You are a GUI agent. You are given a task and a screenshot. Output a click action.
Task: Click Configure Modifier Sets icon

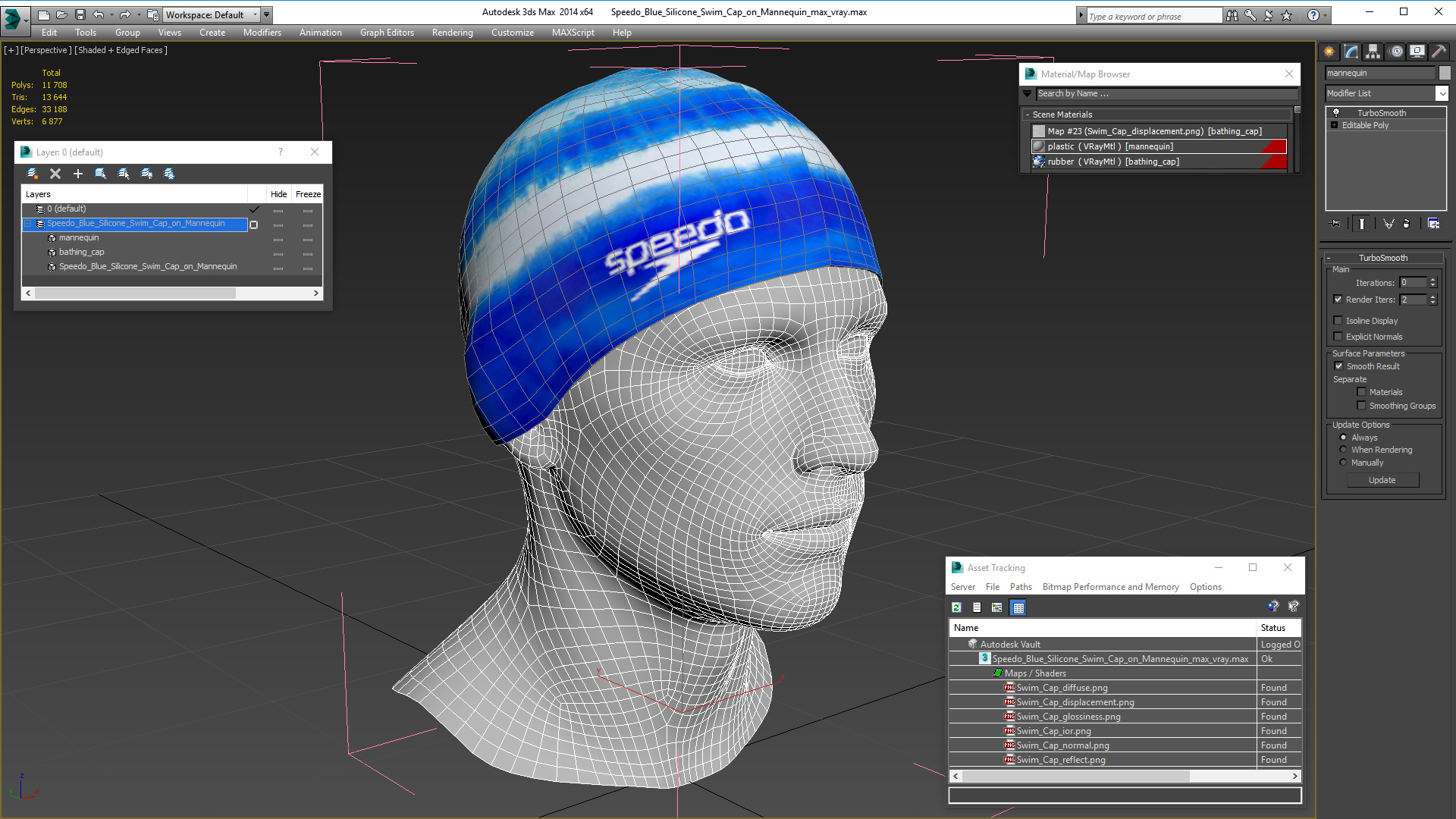point(1433,224)
